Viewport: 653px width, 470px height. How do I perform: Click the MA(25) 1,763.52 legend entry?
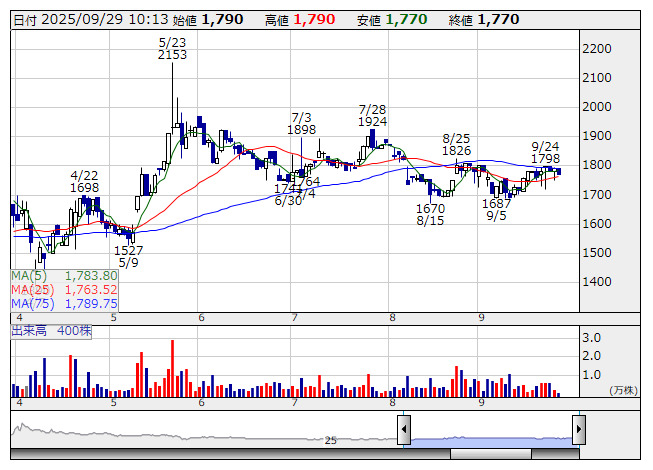[x=65, y=289]
